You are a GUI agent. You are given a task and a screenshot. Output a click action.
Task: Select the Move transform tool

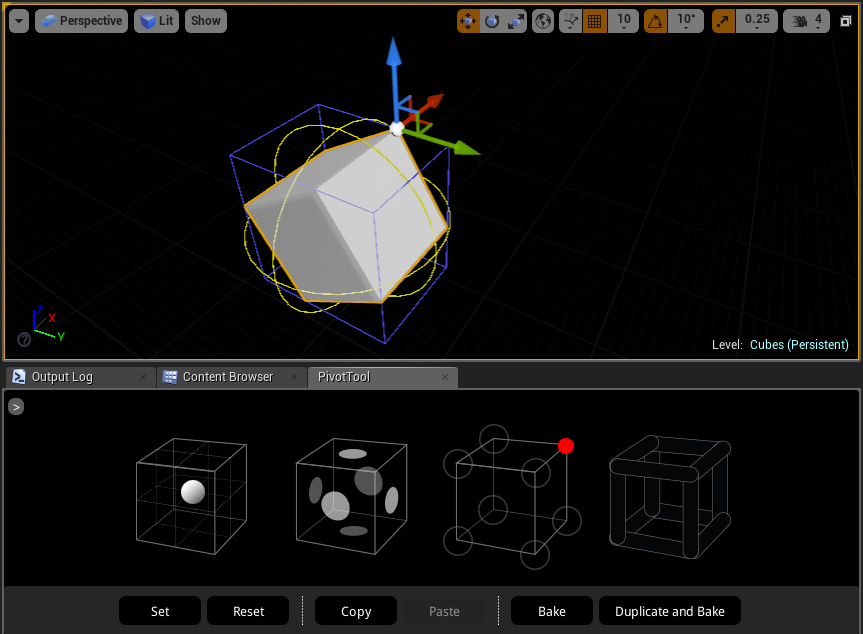[x=468, y=20]
